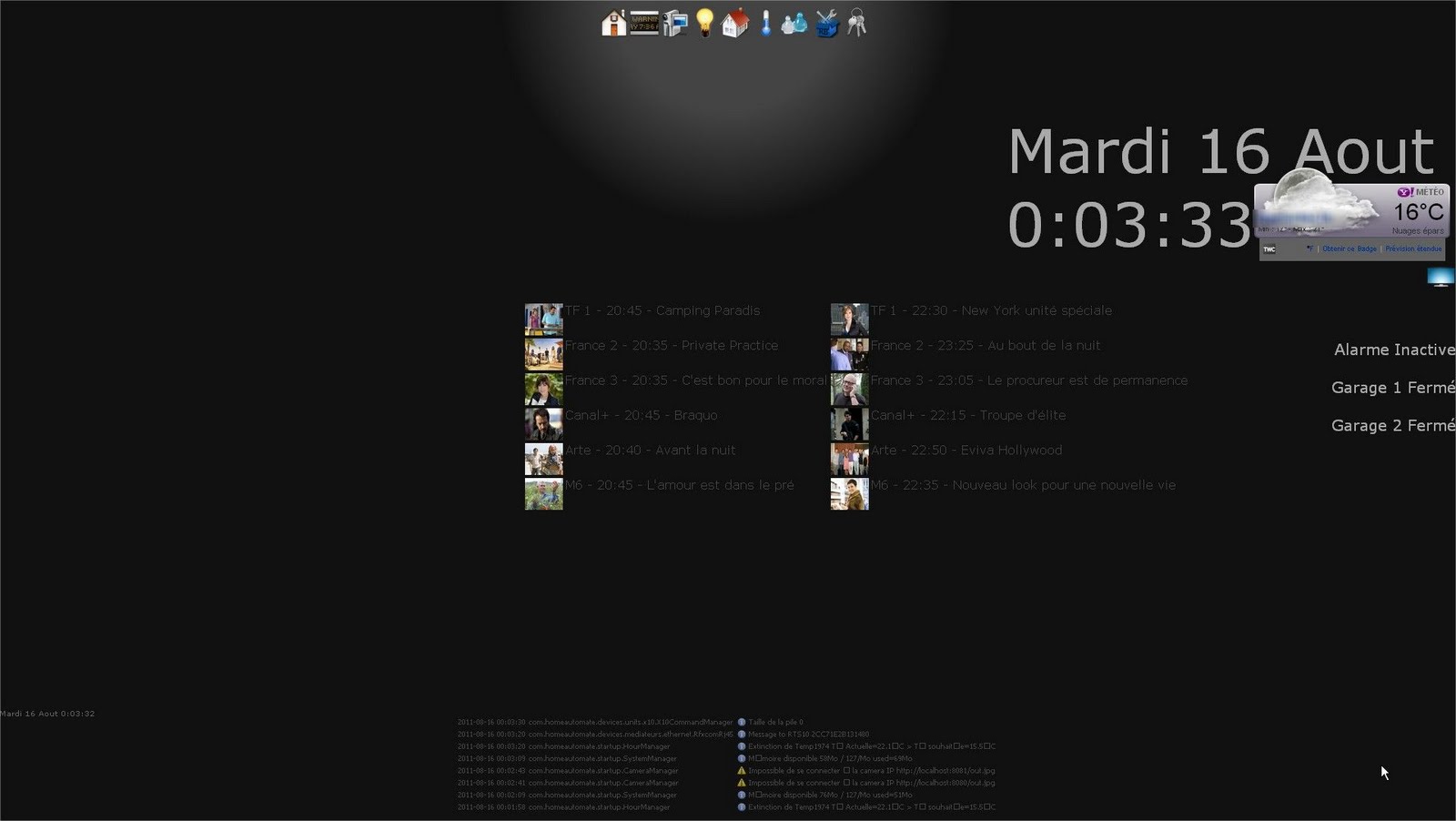Click the Braquo programme thumbnail
The width and height of the screenshot is (1456, 821).
[543, 424]
